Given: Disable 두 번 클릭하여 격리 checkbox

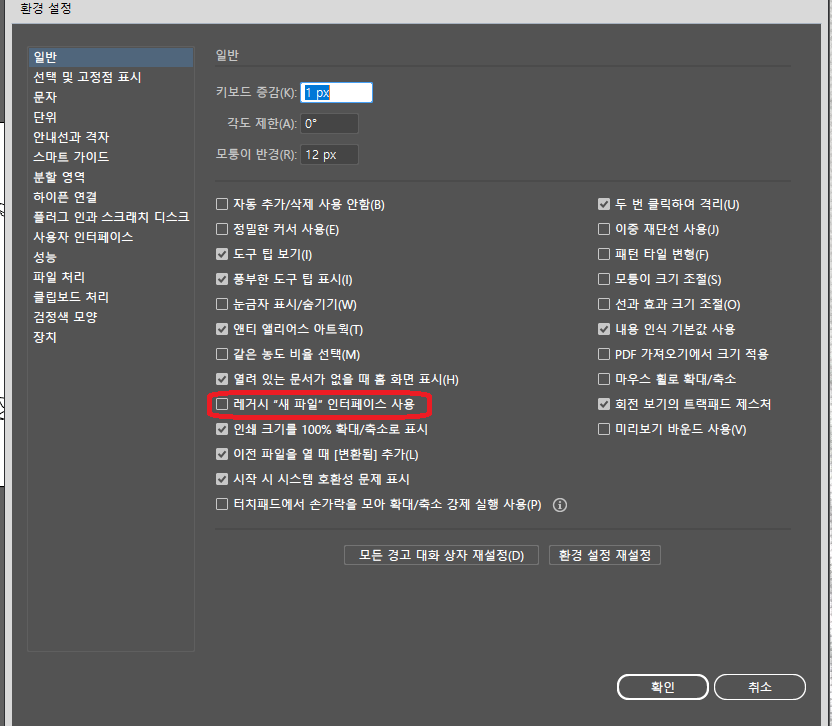Looking at the screenshot, I should pos(604,204).
